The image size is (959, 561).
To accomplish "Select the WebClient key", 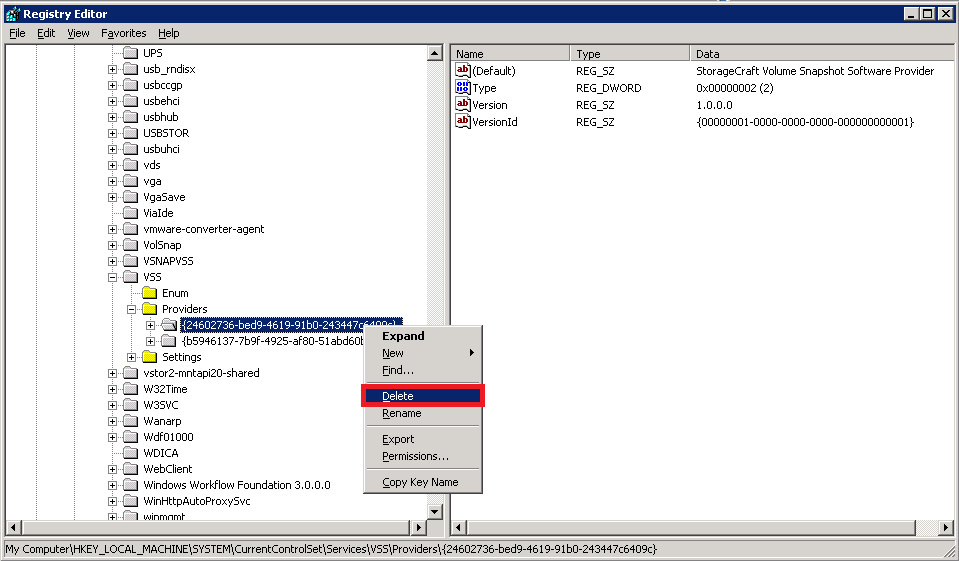I will (168, 469).
